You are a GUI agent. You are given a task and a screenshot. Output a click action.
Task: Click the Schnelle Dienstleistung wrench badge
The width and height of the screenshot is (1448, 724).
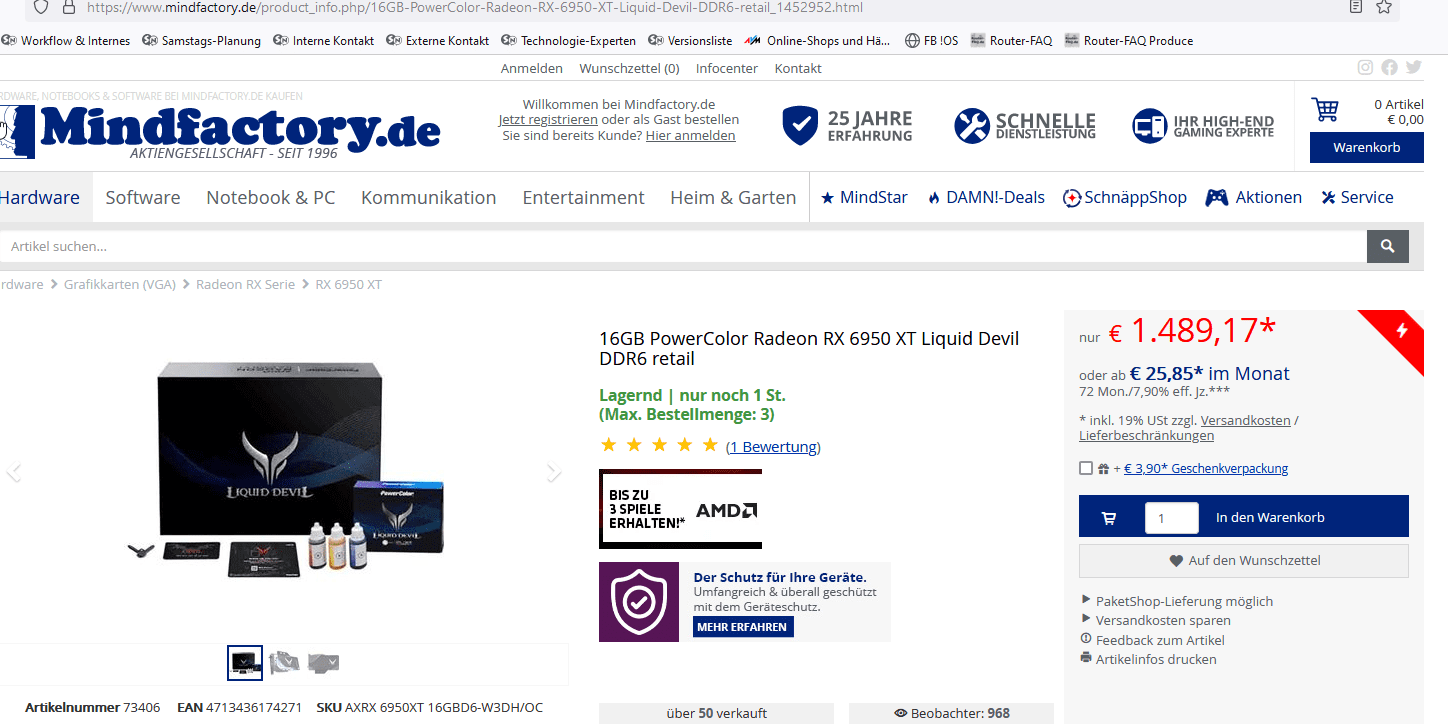(x=1025, y=126)
